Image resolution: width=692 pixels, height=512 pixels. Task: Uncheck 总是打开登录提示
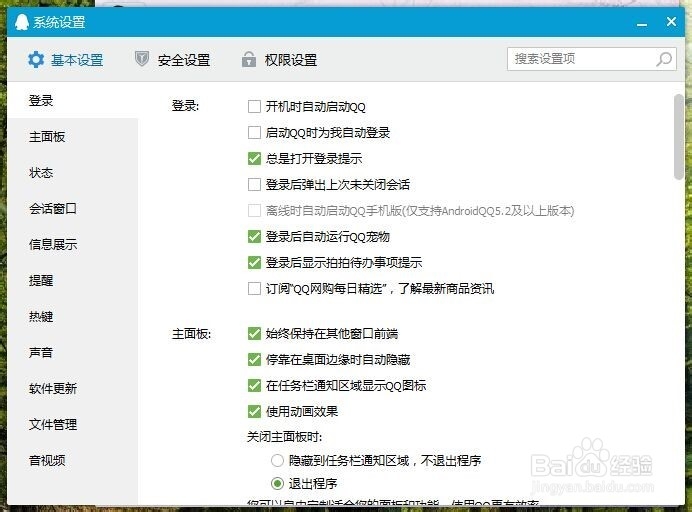click(x=254, y=158)
